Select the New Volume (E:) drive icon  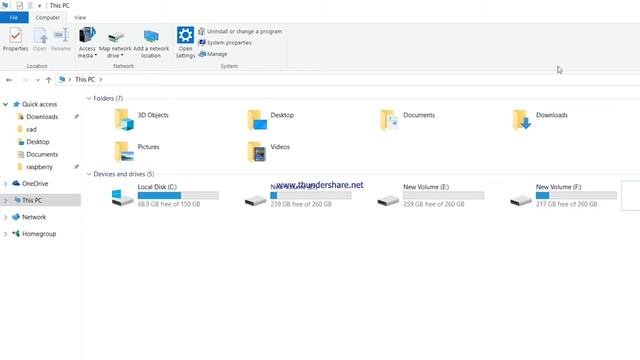pos(388,200)
